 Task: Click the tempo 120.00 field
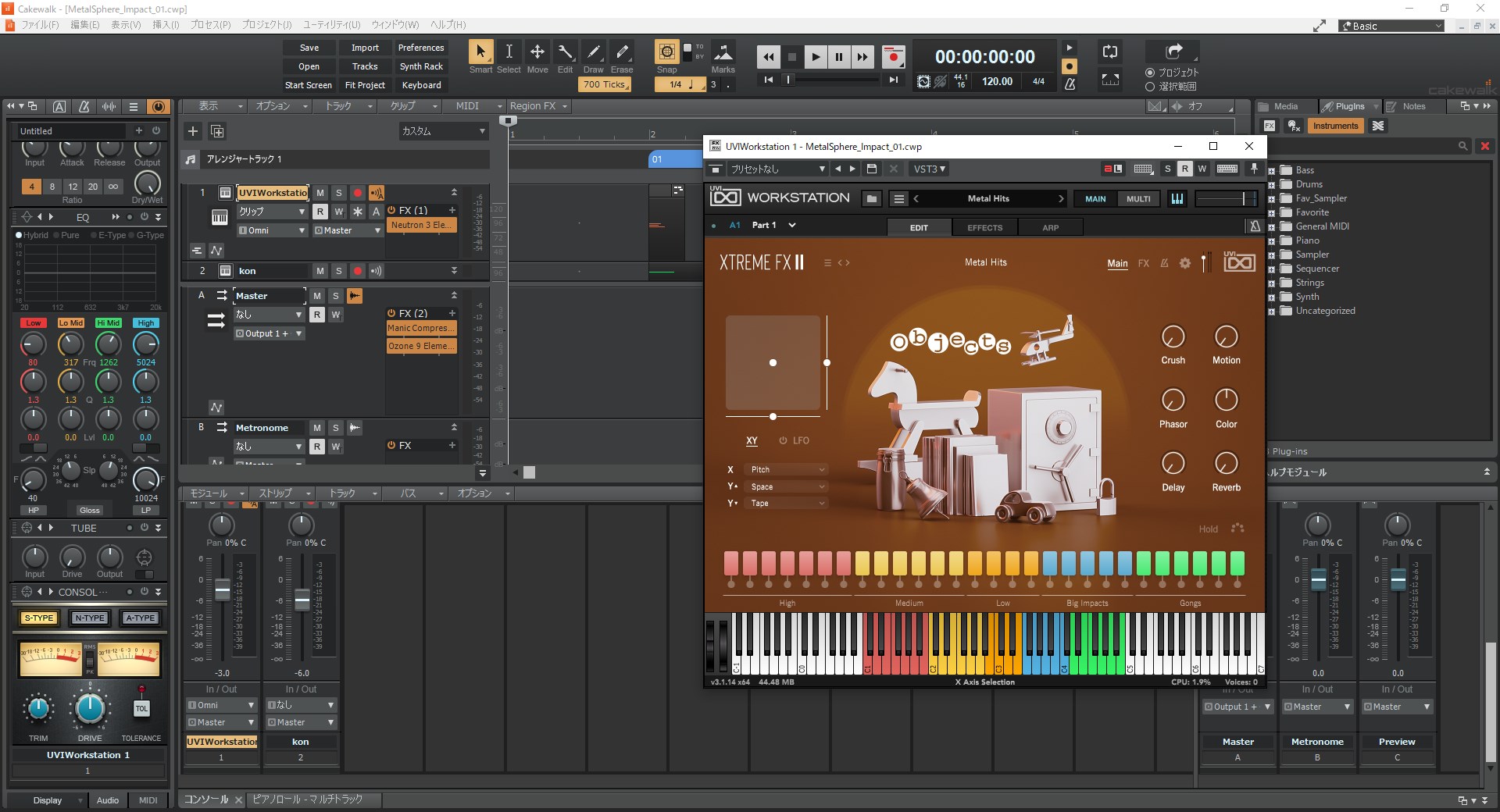(997, 81)
